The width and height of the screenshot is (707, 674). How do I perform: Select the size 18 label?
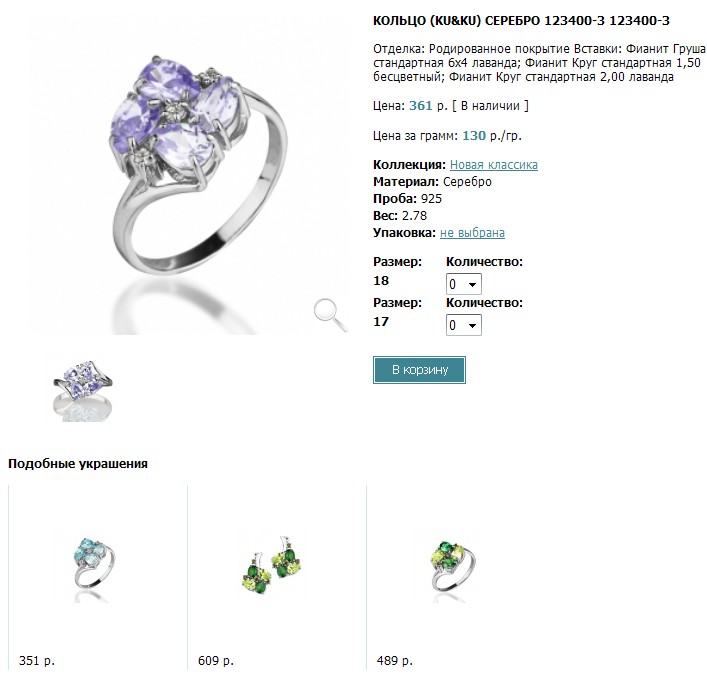381,280
